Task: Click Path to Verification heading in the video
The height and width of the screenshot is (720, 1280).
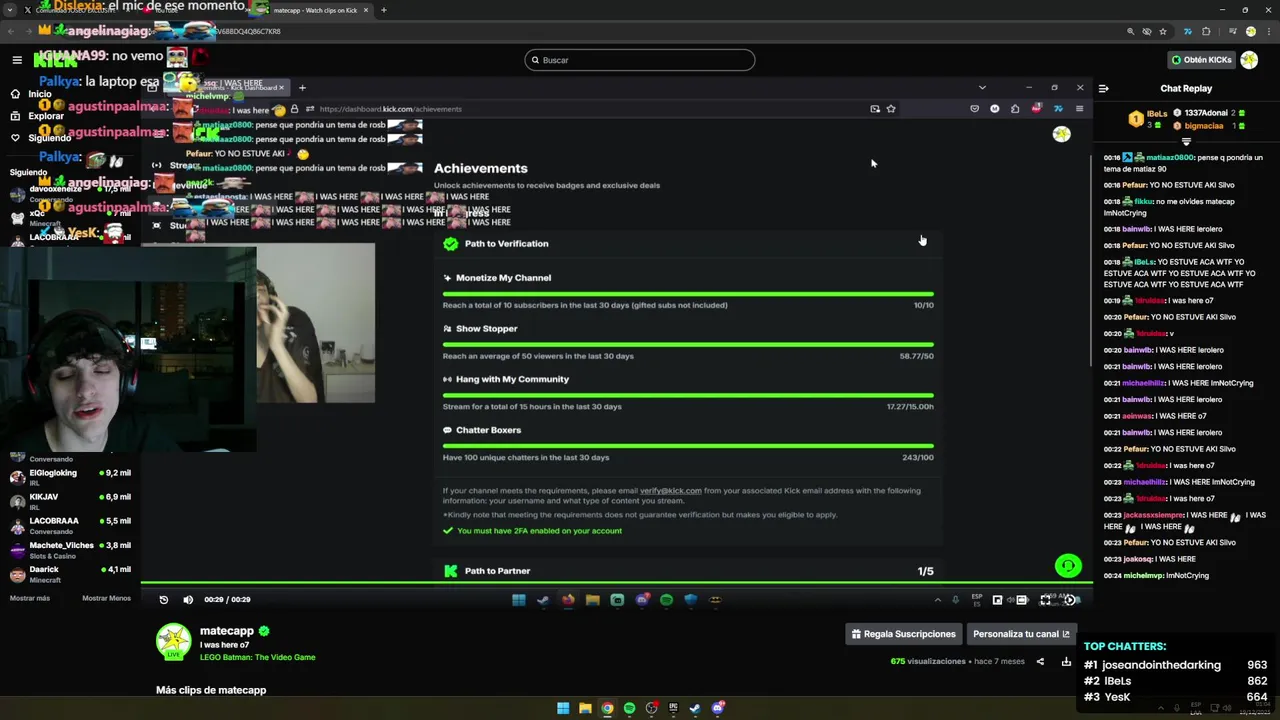Action: pyautogui.click(x=506, y=244)
